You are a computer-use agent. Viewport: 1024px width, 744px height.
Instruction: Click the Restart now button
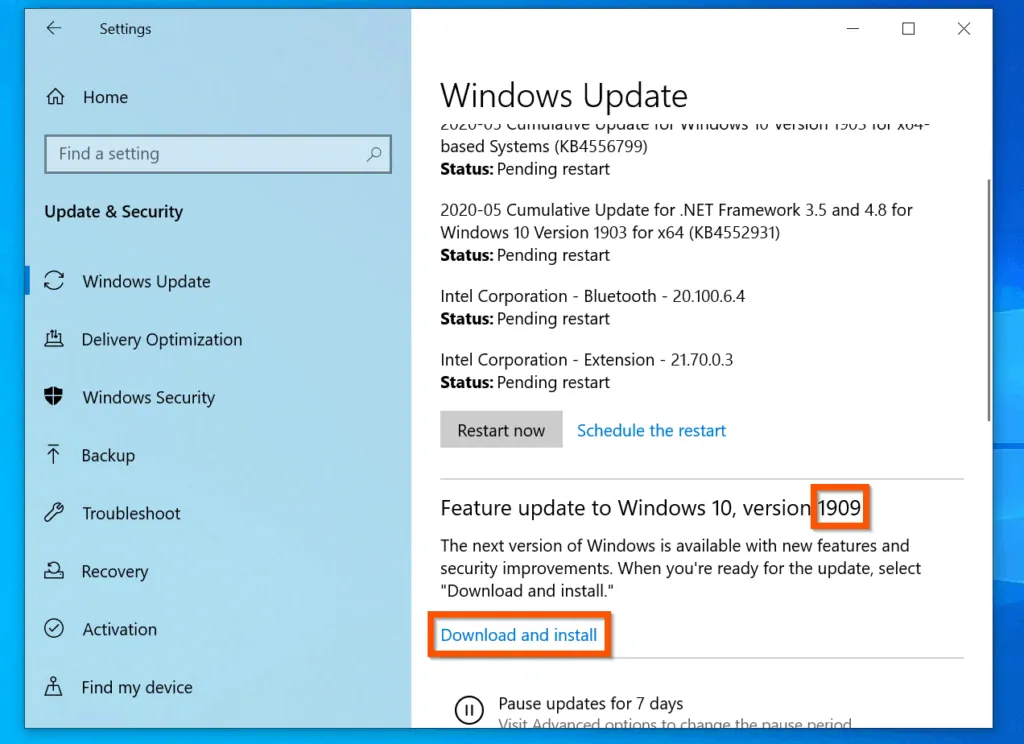click(x=501, y=429)
